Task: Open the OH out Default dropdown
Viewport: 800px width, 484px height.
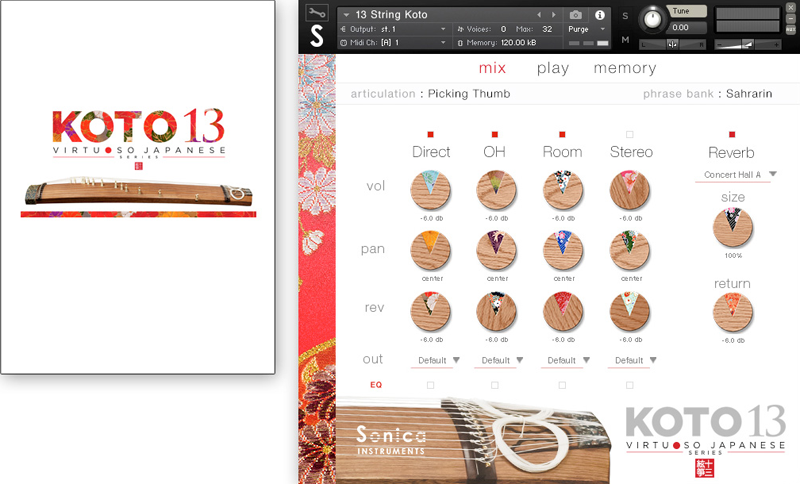Action: click(520, 360)
